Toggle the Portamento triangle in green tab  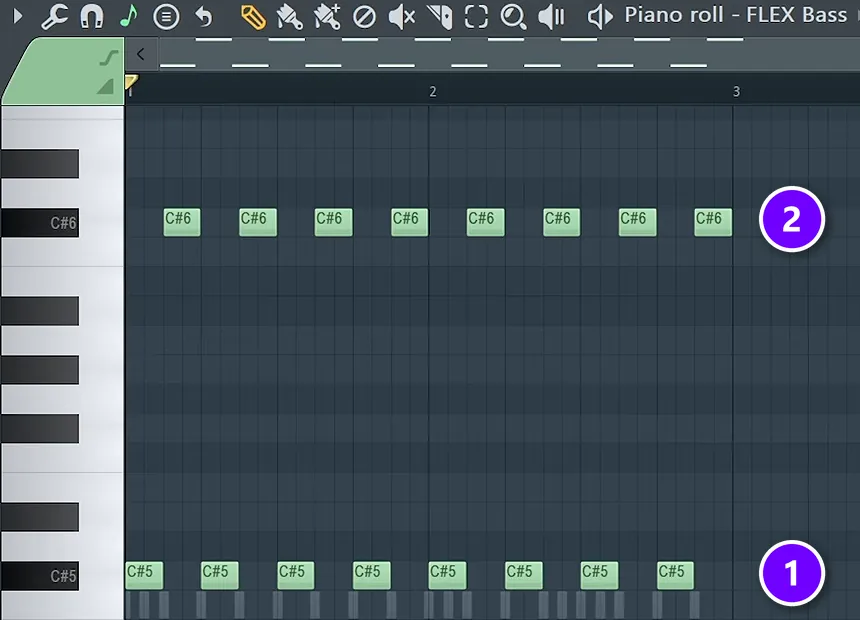point(105,86)
